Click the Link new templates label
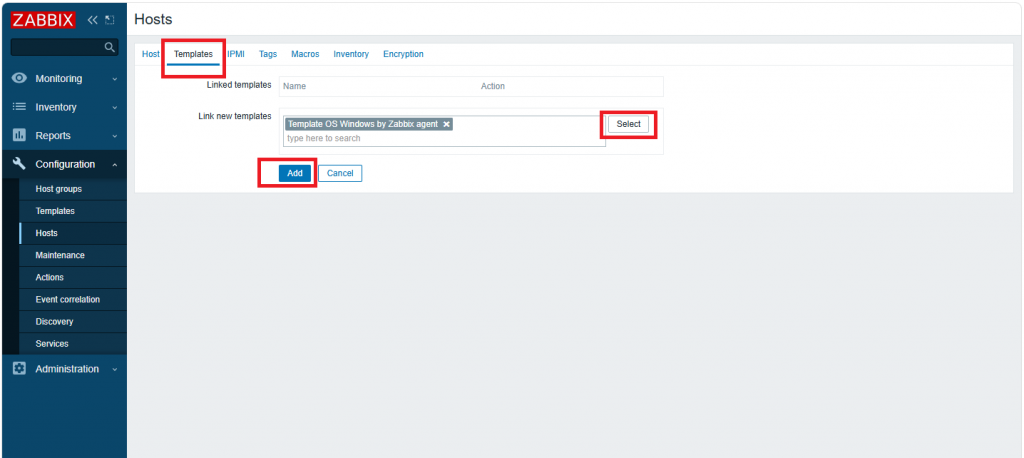 click(x=234, y=116)
